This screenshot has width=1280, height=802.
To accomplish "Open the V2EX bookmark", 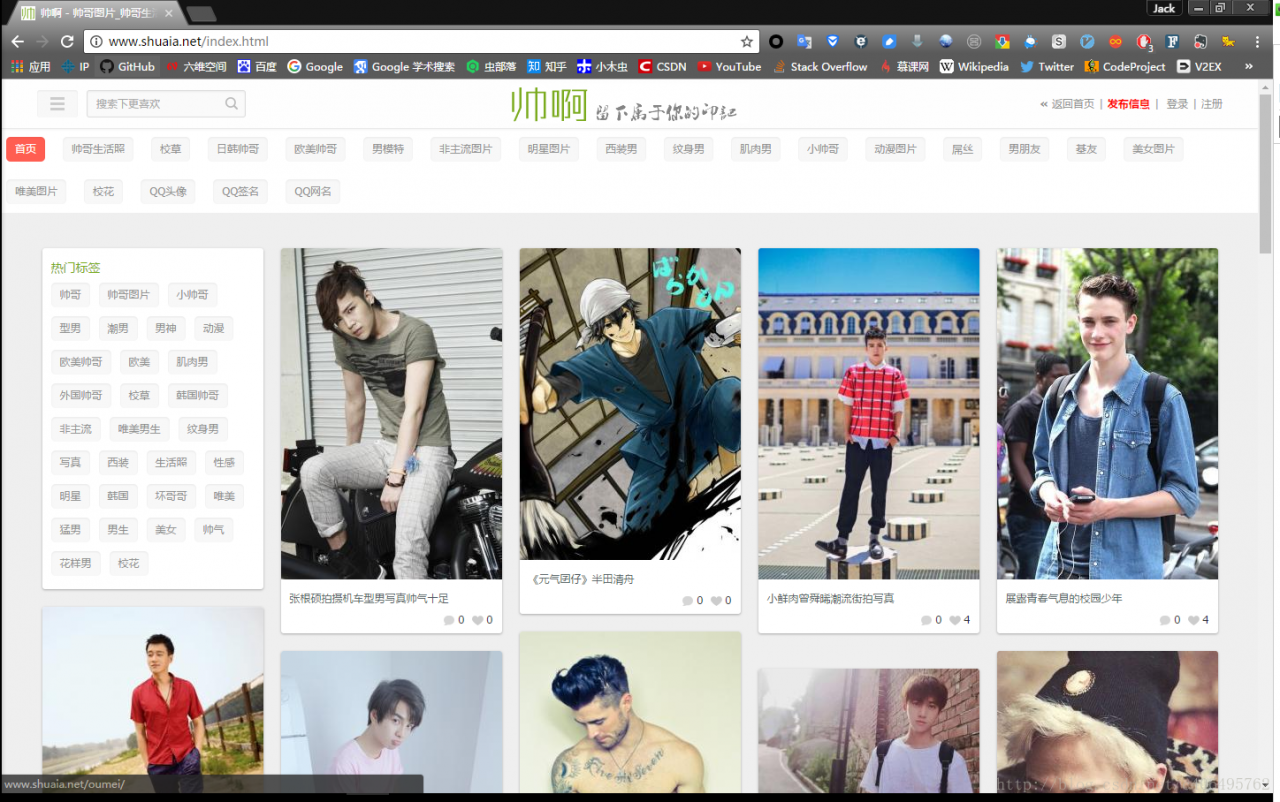I will pyautogui.click(x=1199, y=67).
